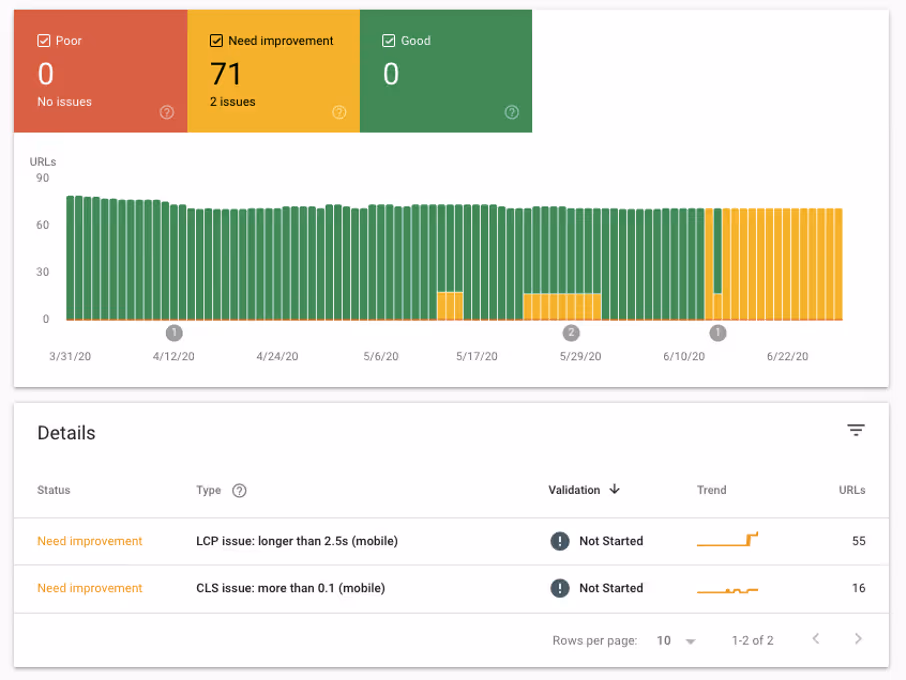
Task: Open the Need improvement link for LCP issue
Action: pos(90,541)
